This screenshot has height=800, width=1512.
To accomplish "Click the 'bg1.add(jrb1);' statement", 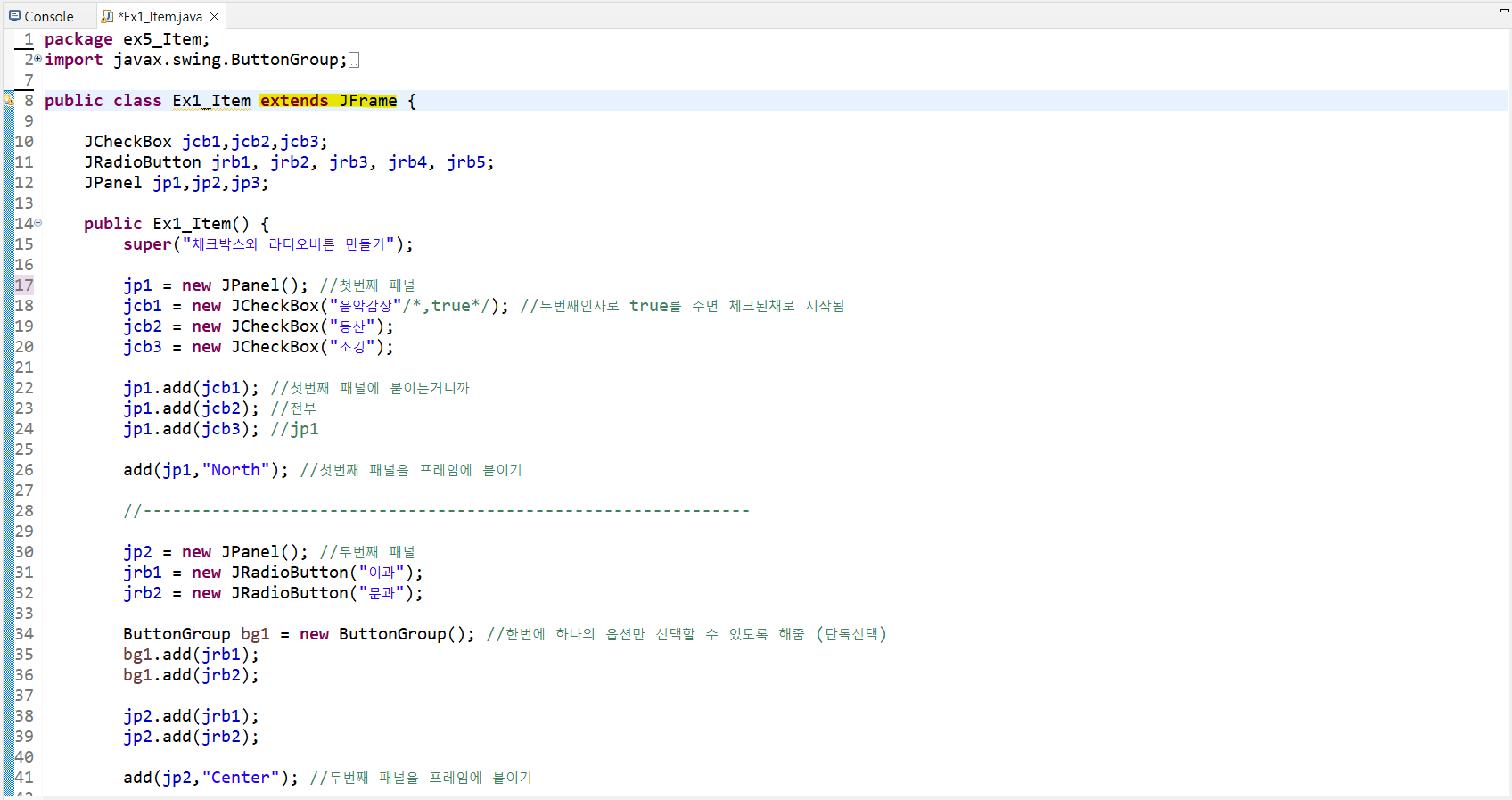I will [x=192, y=655].
